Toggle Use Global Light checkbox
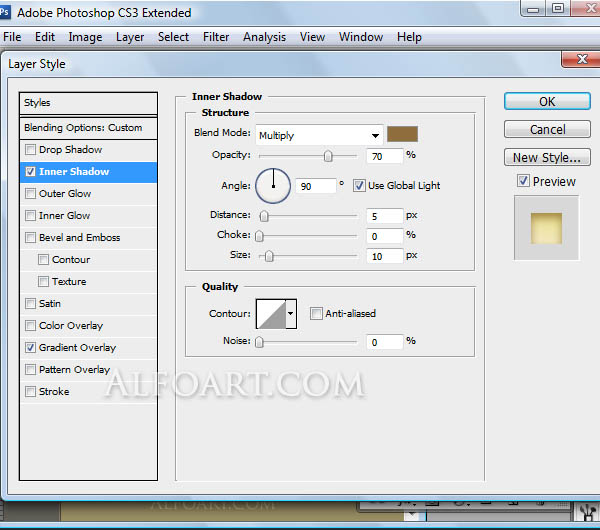600x530 pixels. pos(359,186)
